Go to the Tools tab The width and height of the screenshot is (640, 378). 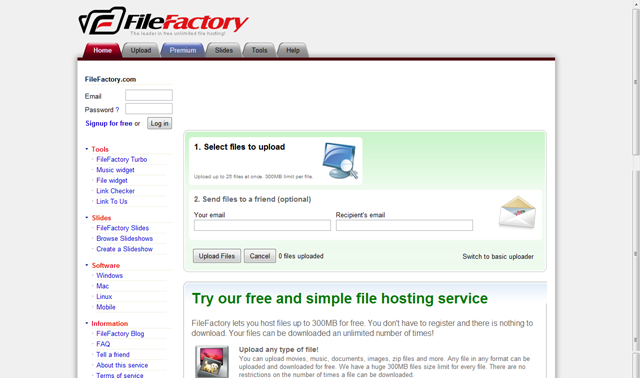coord(259,50)
